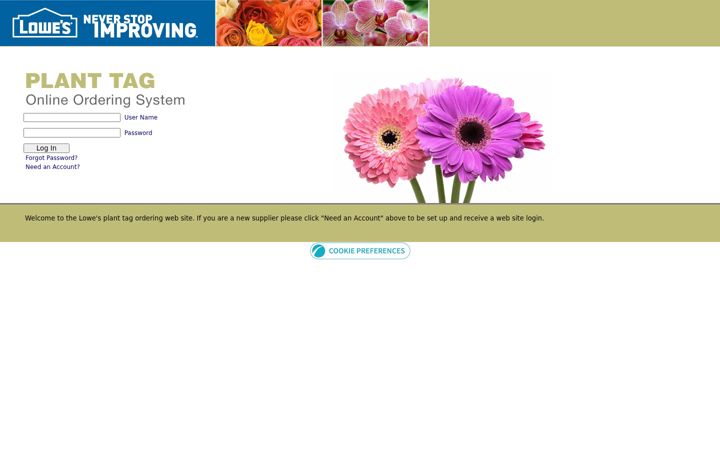720x450 pixels.
Task: Open Cookie Preferences button
Action: click(360, 251)
